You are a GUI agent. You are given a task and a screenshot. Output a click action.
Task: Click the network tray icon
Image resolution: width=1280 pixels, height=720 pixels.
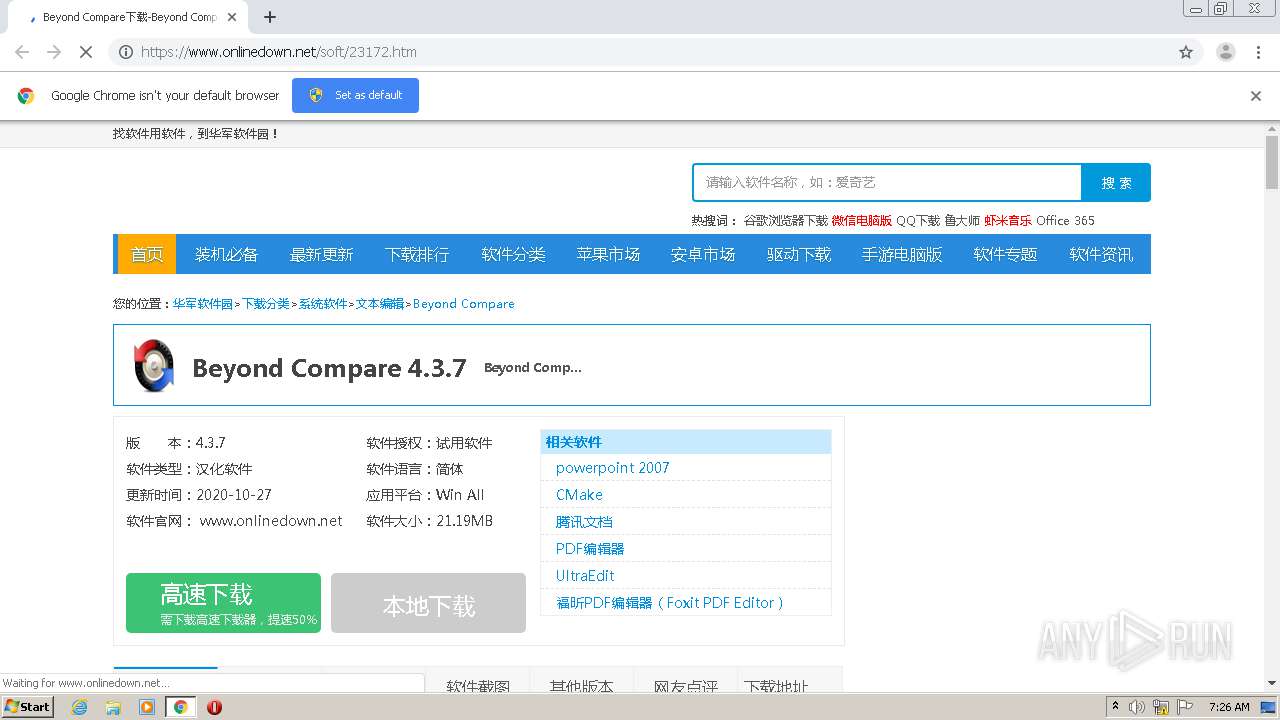1161,707
